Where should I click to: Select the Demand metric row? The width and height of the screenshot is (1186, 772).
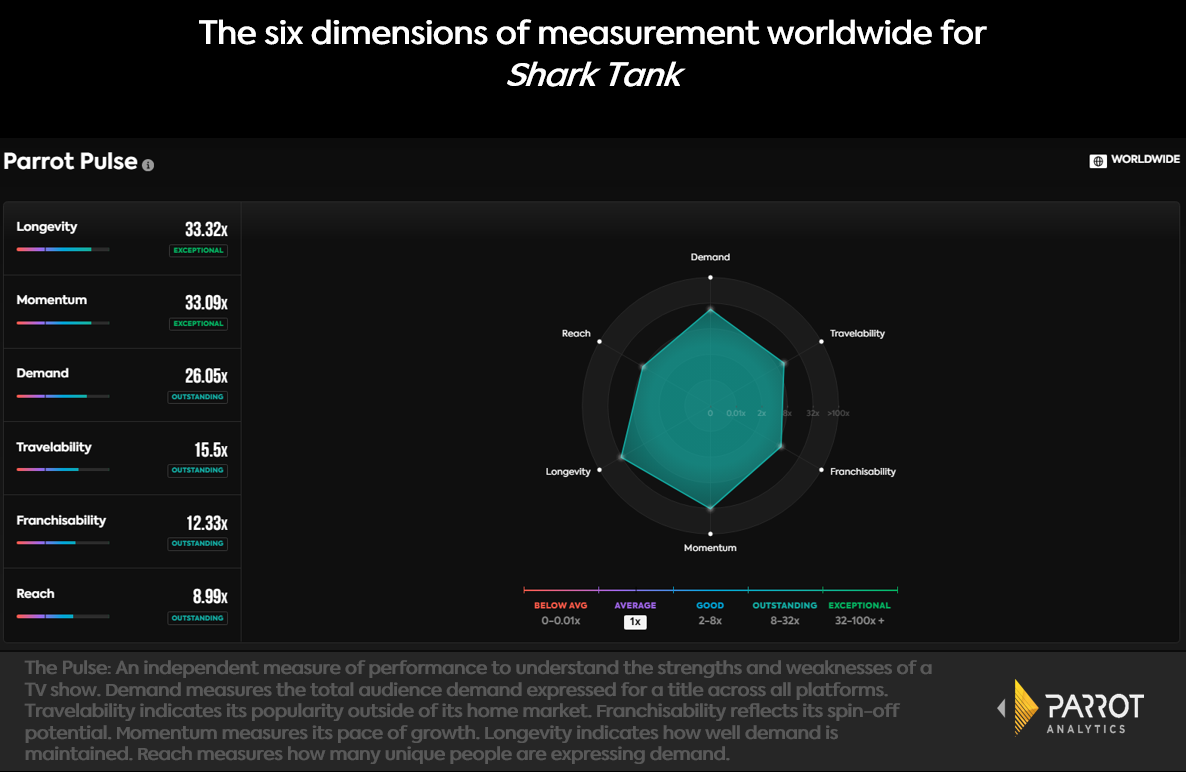tap(123, 385)
